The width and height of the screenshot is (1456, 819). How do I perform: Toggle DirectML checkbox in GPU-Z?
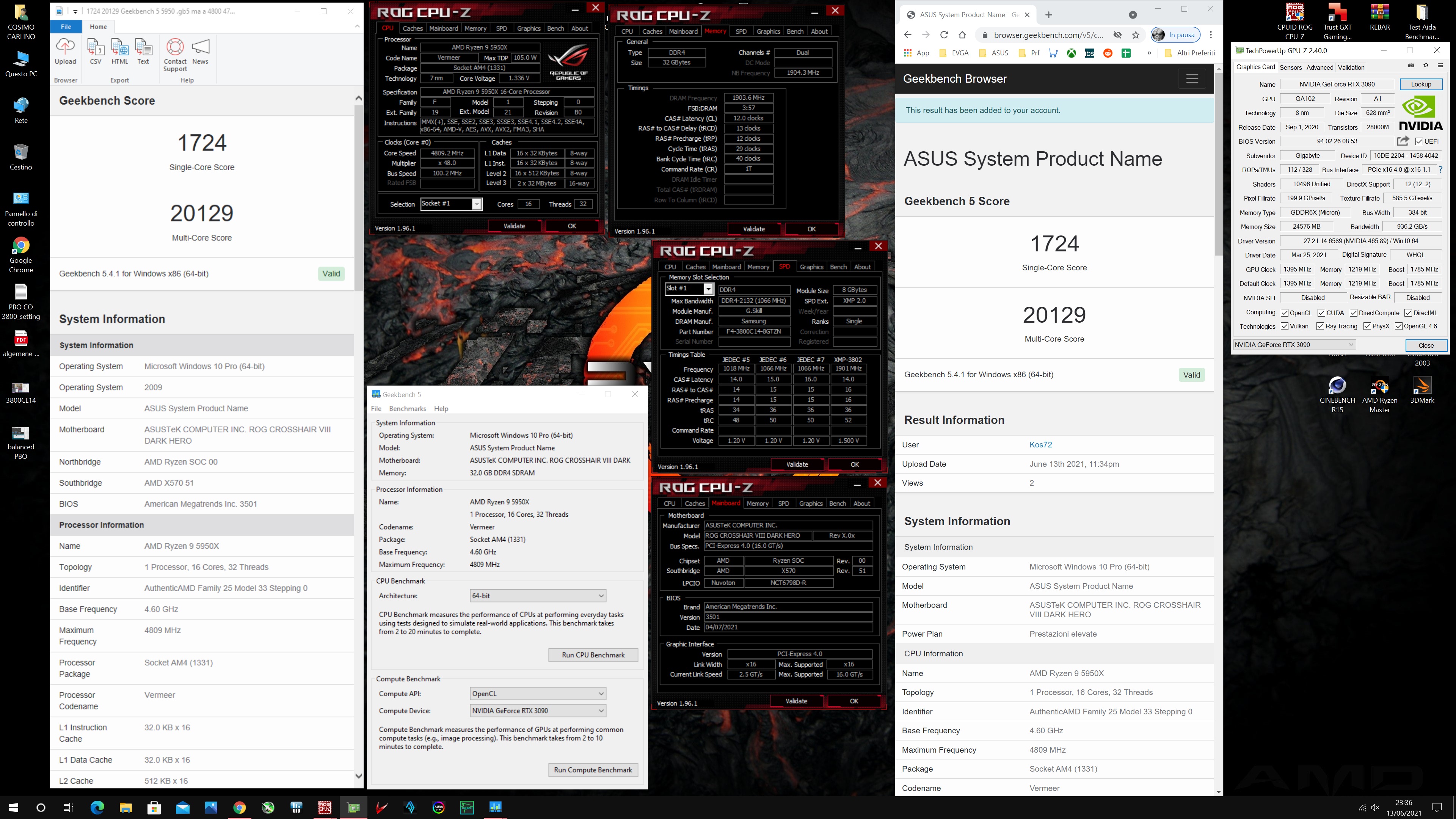coord(1409,313)
